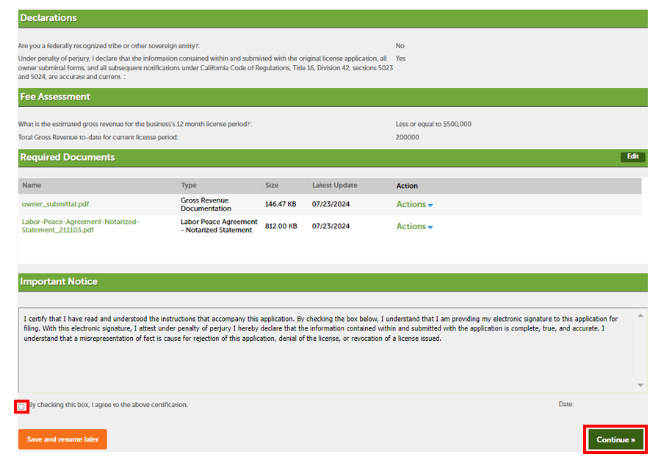Viewport: 663px width, 470px height.
Task: Click inside the certification notice text box
Action: tap(320, 350)
